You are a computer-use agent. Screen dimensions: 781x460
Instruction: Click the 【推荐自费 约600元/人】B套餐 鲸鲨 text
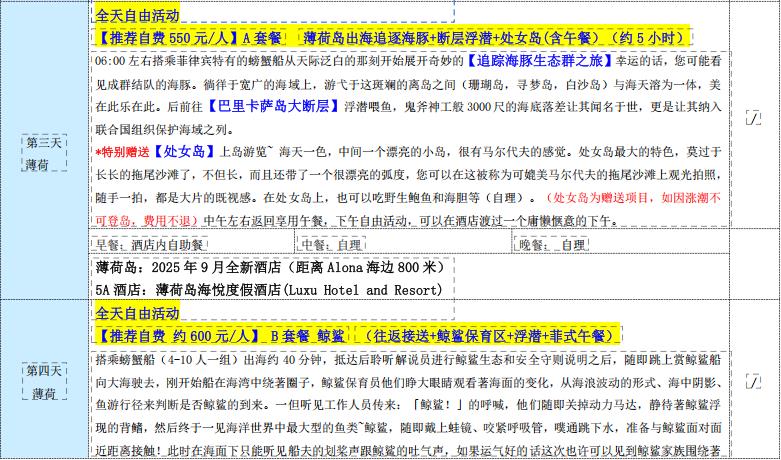click(221, 335)
